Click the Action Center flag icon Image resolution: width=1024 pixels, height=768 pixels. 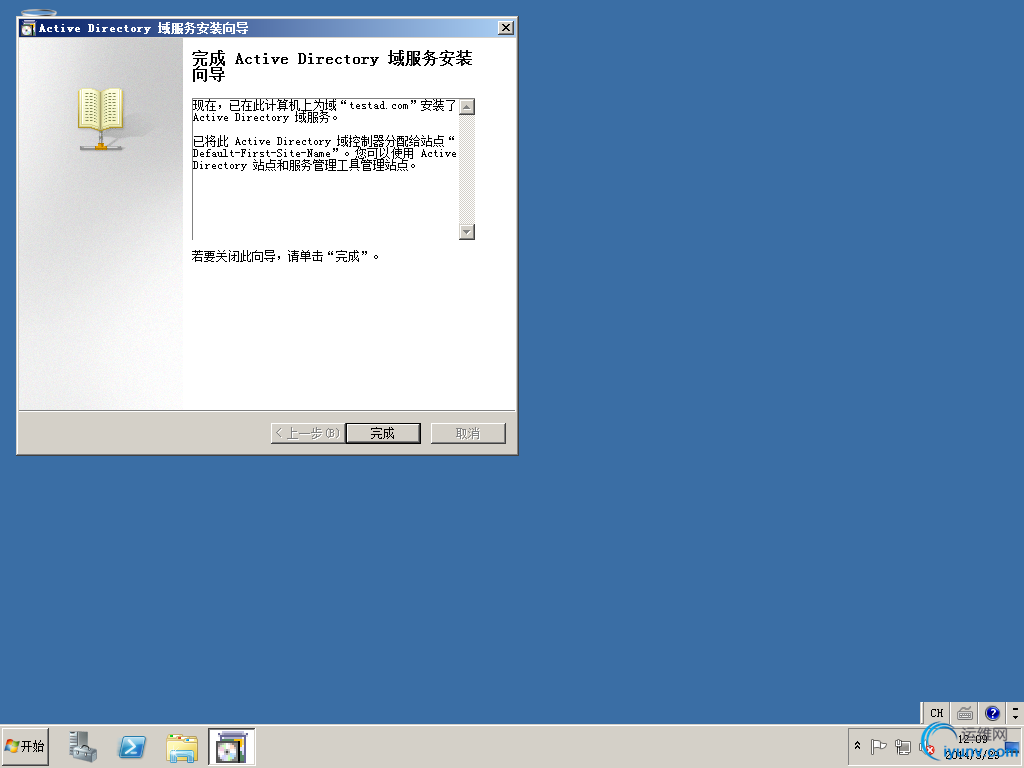pos(877,746)
